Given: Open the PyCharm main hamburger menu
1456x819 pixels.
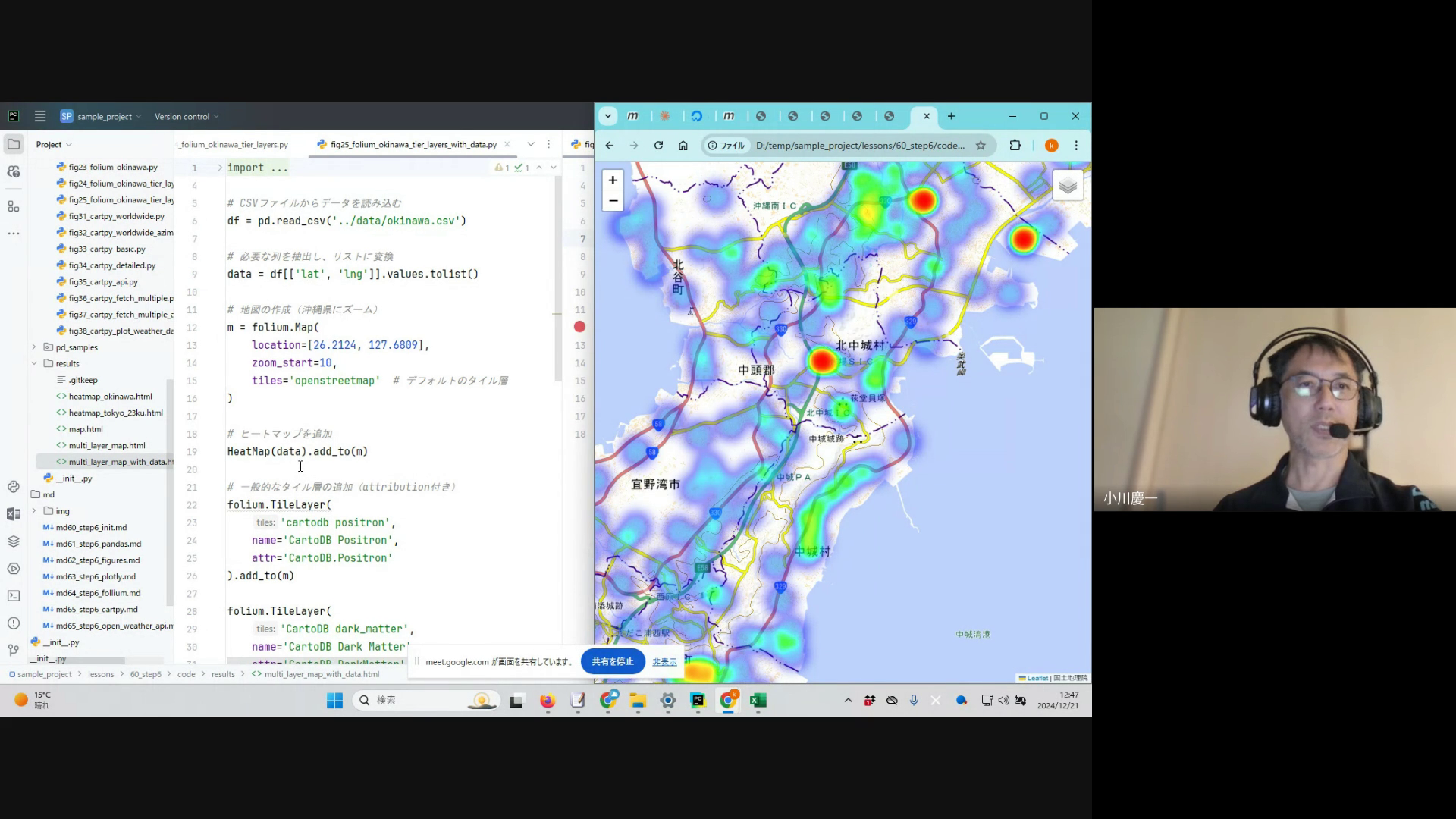Looking at the screenshot, I should coord(40,116).
